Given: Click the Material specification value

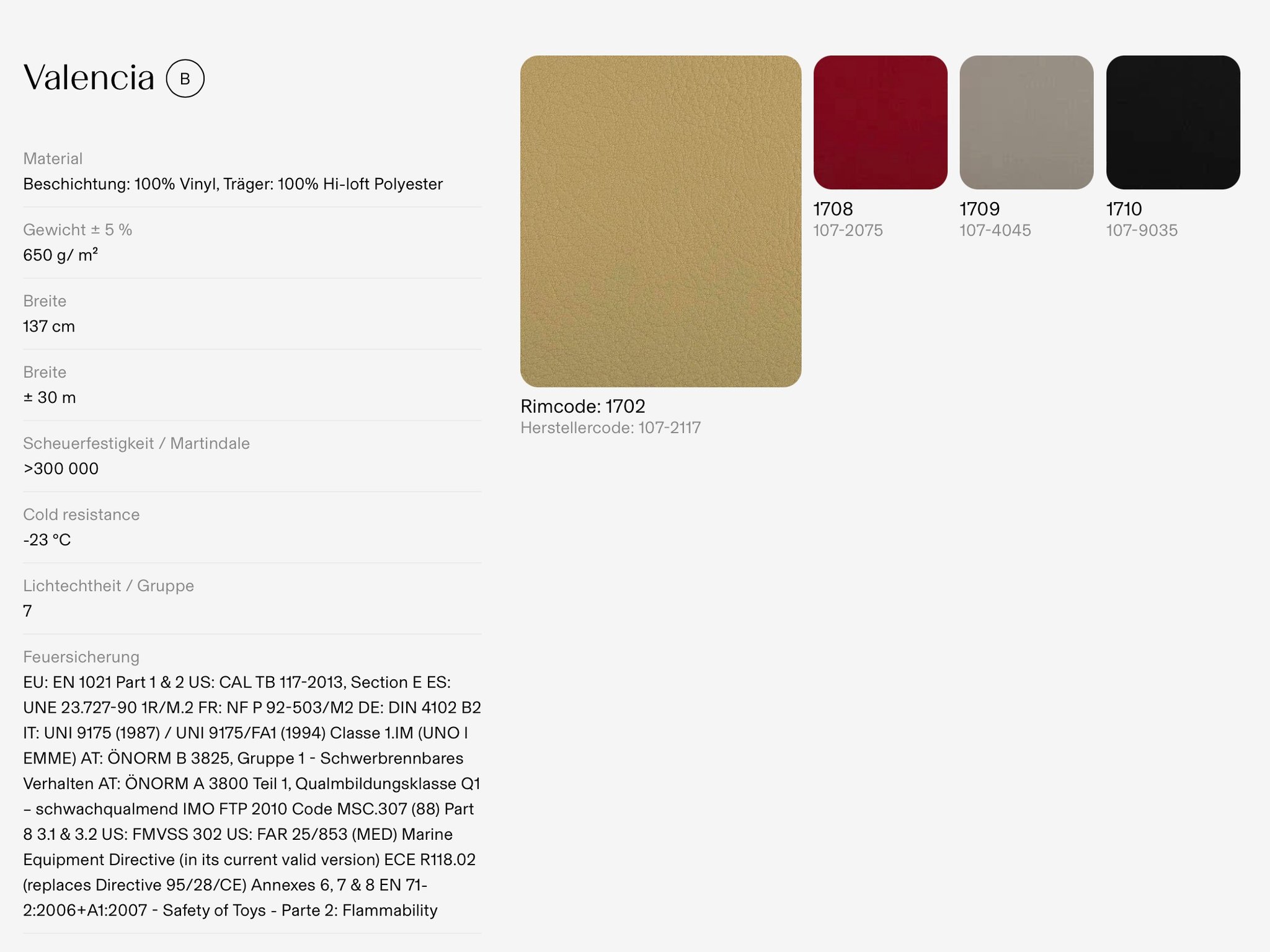Looking at the screenshot, I should 233,184.
